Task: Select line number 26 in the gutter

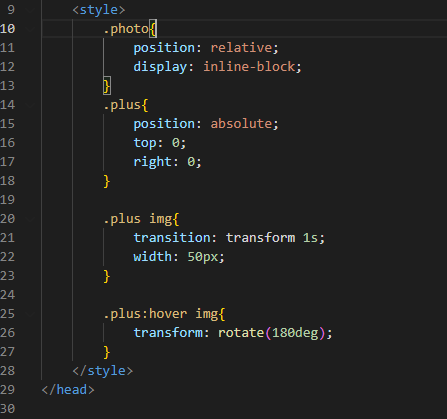Action: point(7,333)
